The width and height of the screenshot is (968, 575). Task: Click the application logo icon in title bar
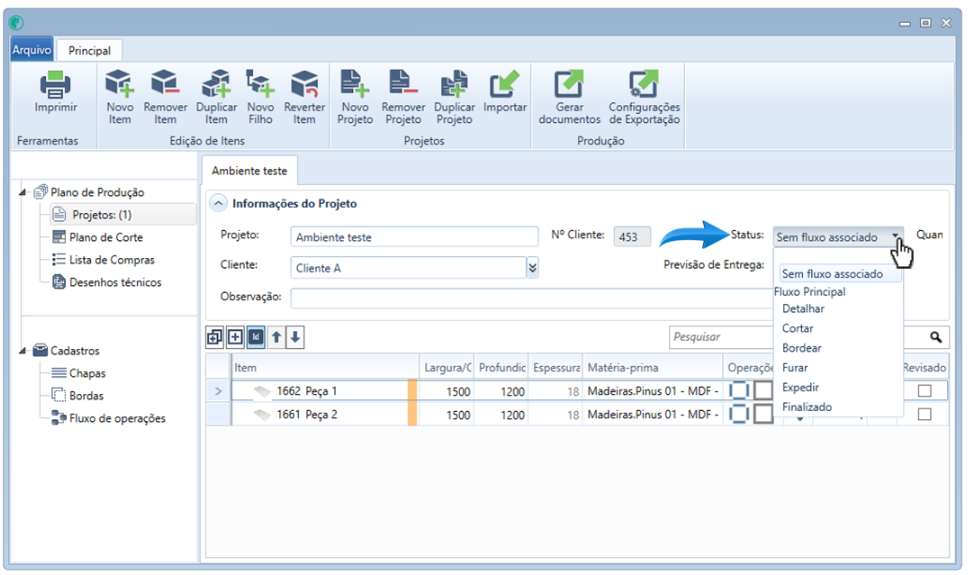(17, 23)
